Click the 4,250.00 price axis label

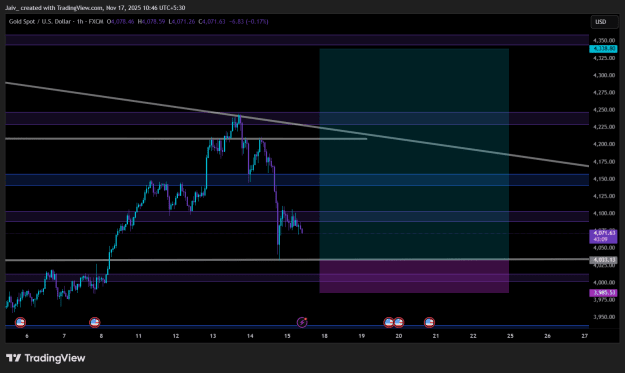[x=604, y=110]
